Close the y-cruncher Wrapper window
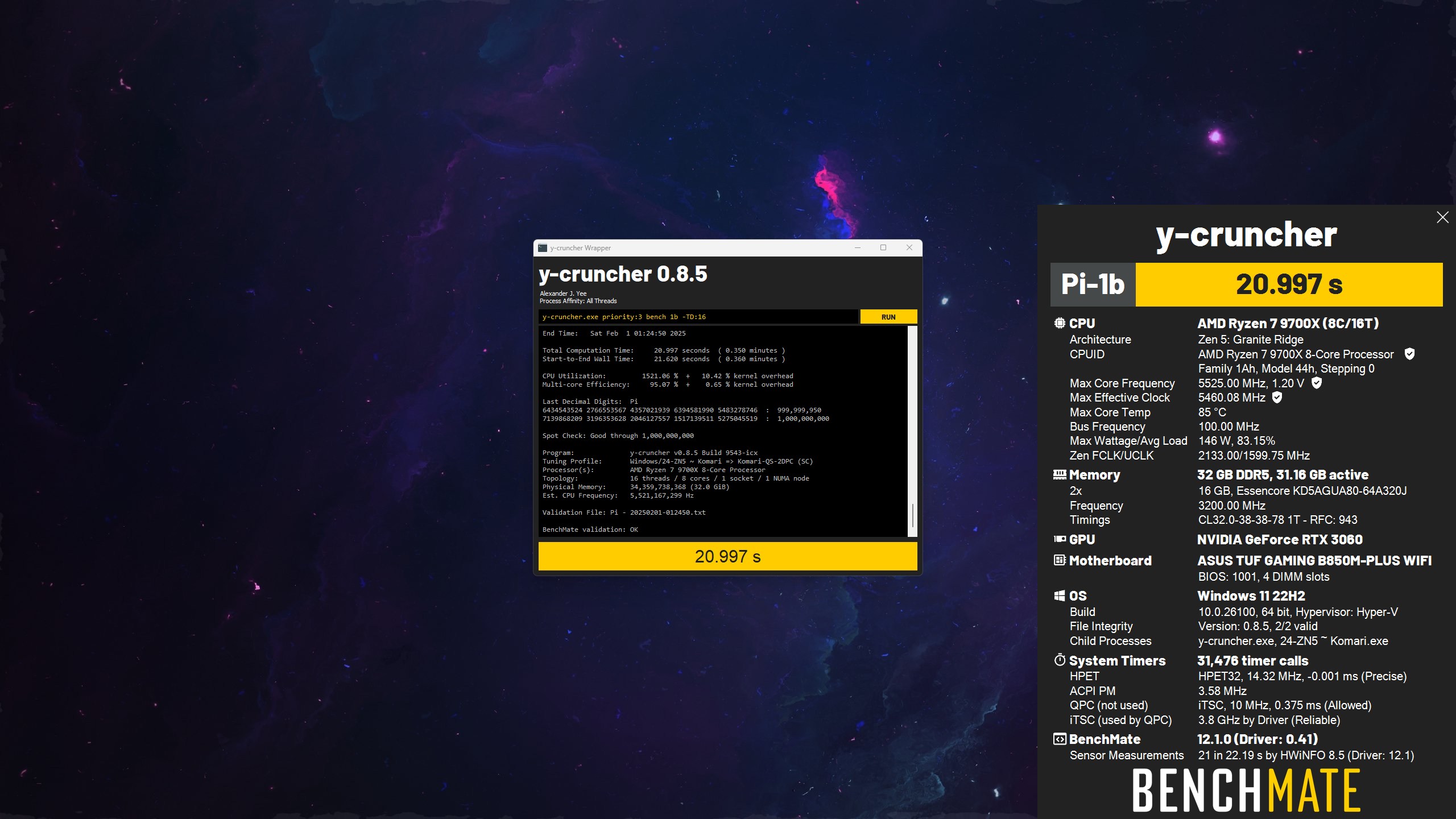The image size is (1456, 819). 909,248
